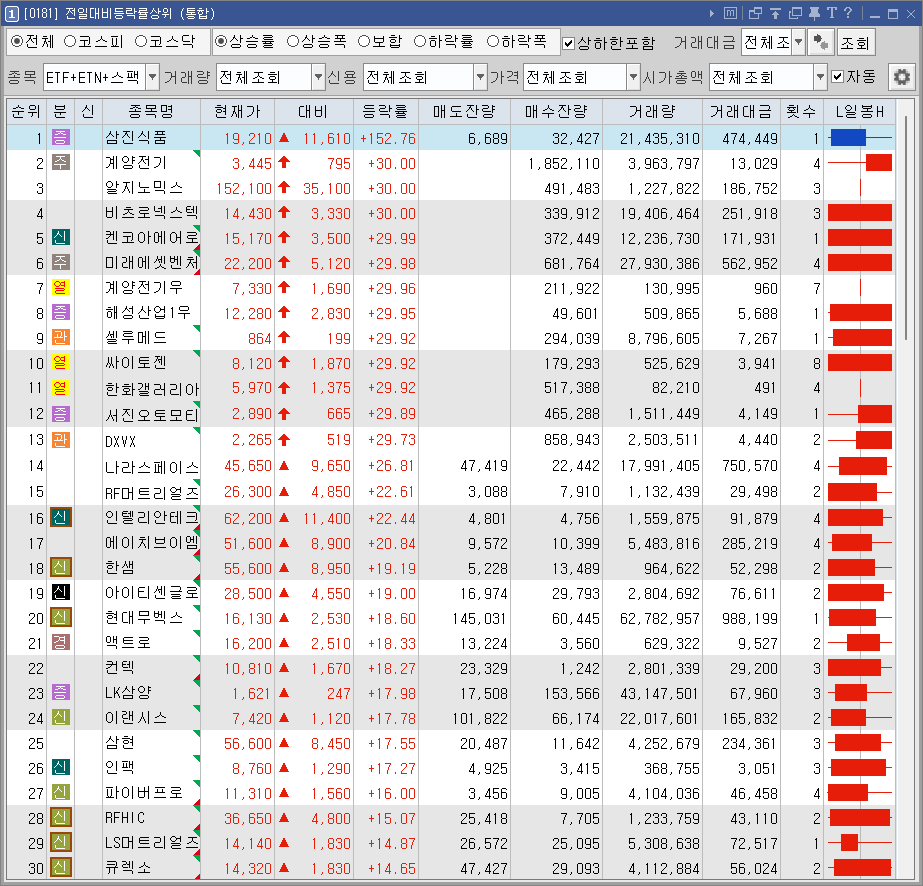
Task: Open the 가격 전체조회 dropdown
Action: click(x=633, y=77)
